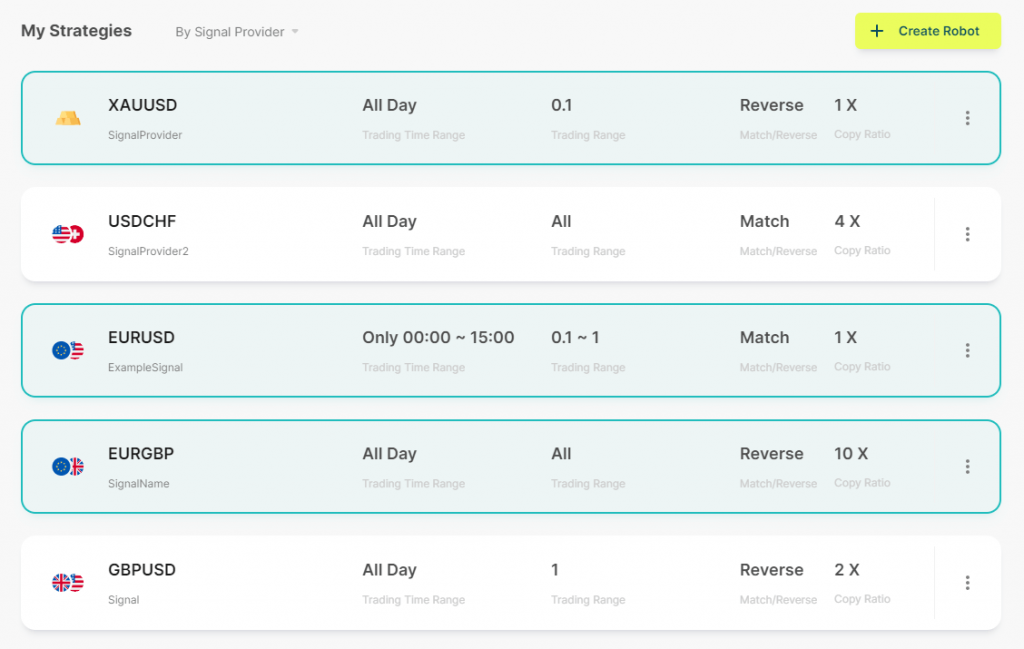Click the ExampleSignal provider name
Screen dimensions: 1024x649
click(146, 368)
